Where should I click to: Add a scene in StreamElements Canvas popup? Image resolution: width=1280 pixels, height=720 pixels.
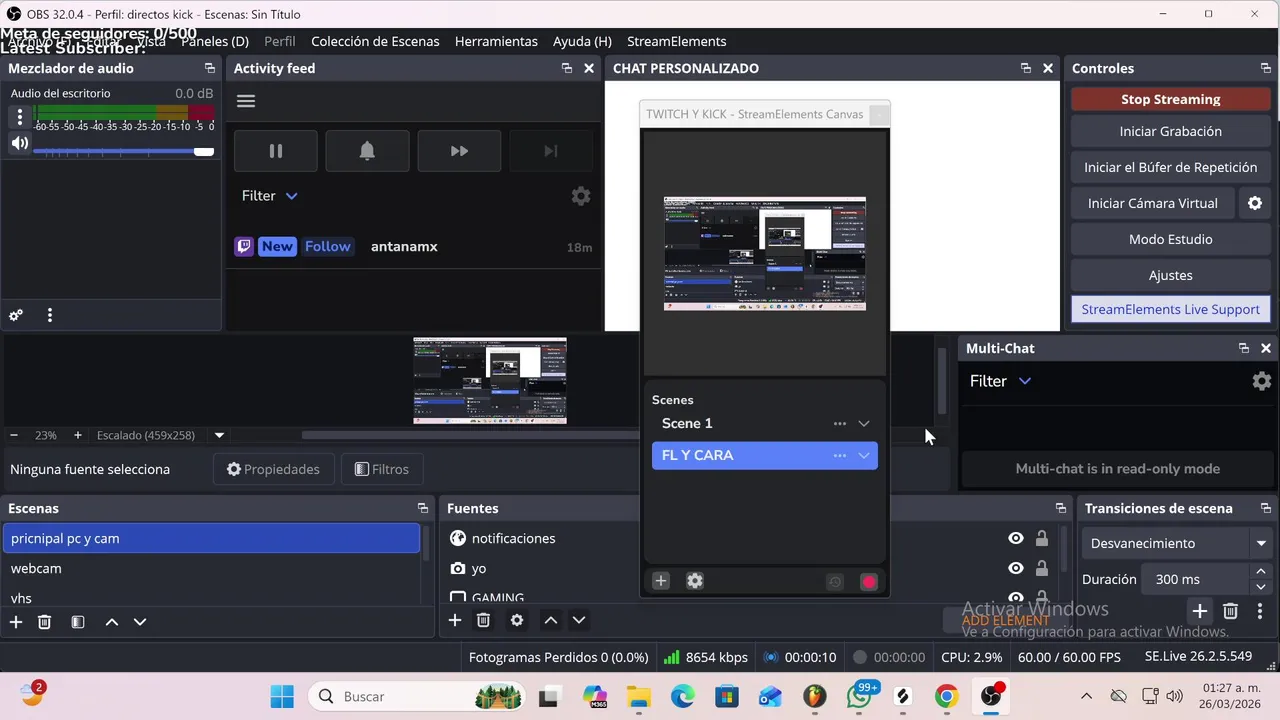point(661,581)
